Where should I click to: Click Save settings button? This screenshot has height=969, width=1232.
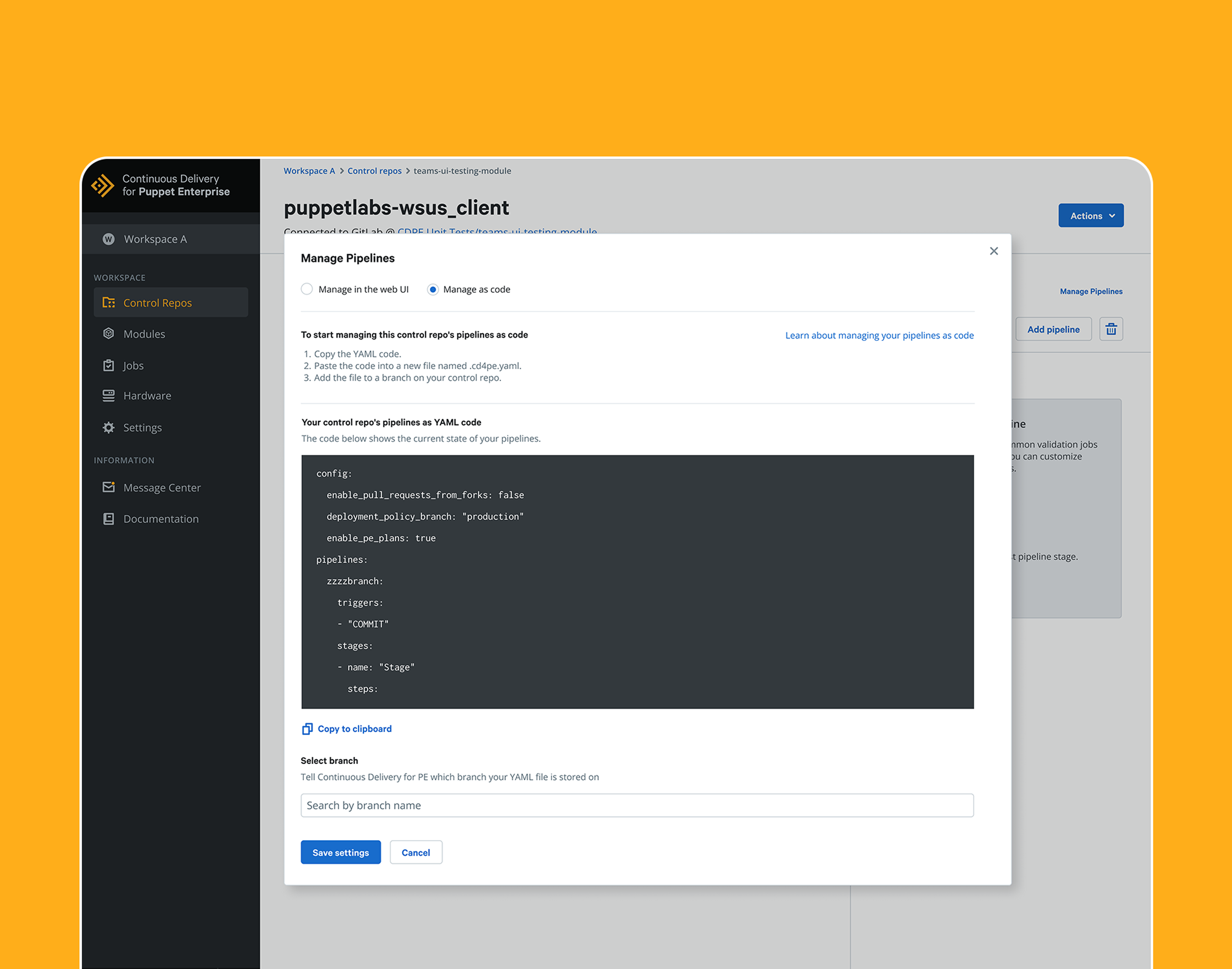click(x=340, y=852)
